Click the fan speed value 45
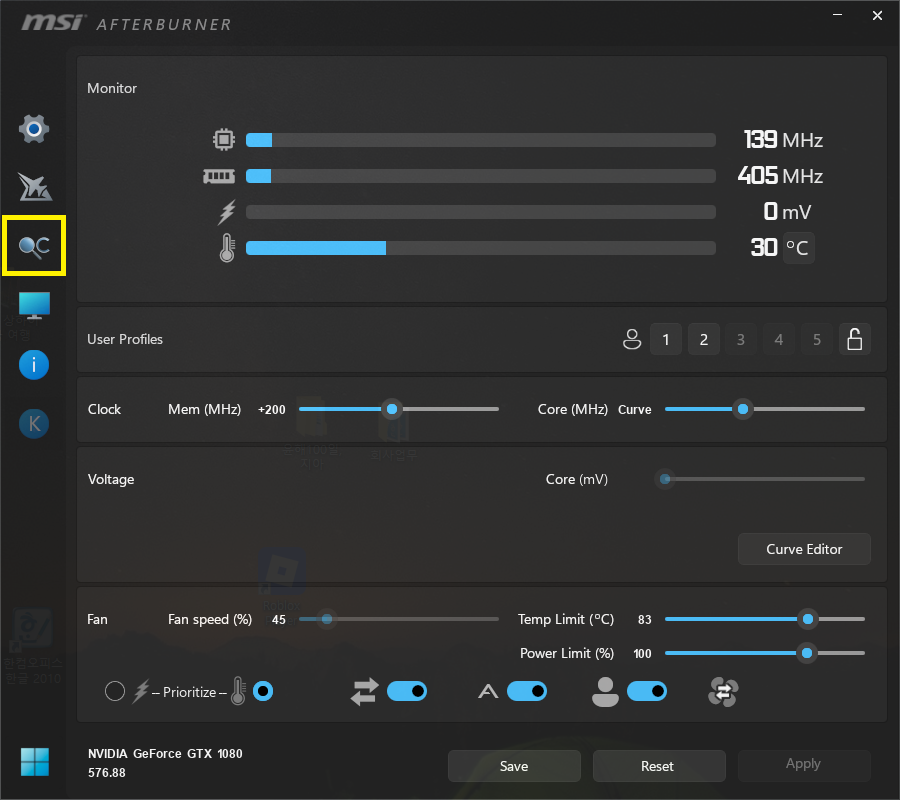The image size is (900, 800). (278, 620)
